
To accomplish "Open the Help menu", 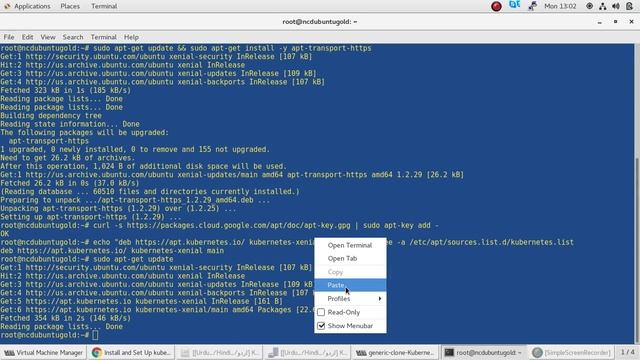I will 131,37.
